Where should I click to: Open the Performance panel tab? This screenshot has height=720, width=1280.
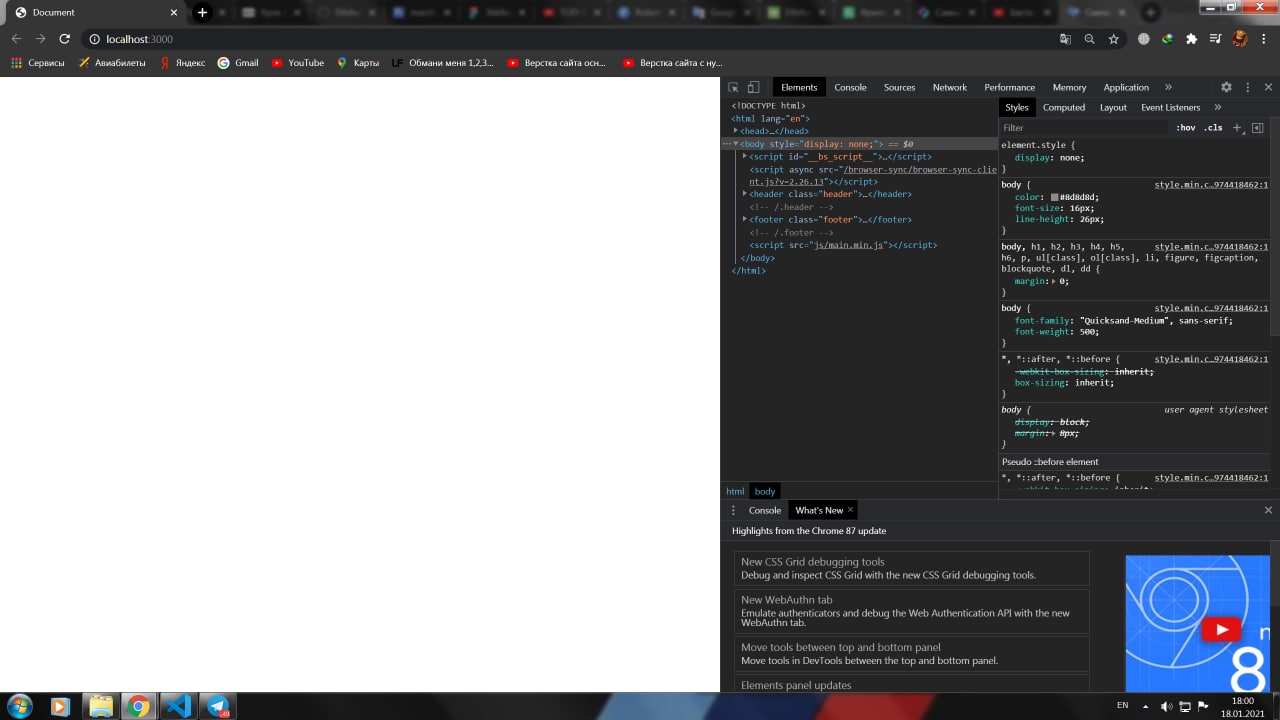click(x=1010, y=87)
